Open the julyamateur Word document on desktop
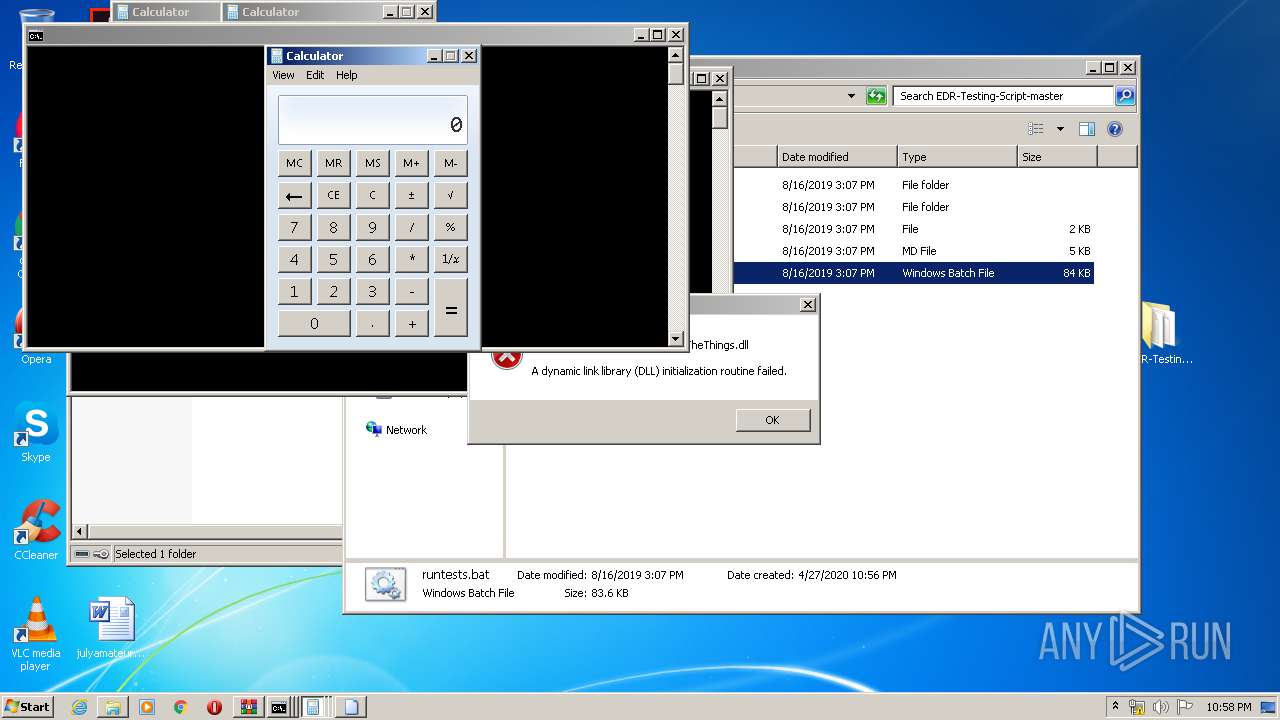The width and height of the screenshot is (1280, 720). click(111, 628)
